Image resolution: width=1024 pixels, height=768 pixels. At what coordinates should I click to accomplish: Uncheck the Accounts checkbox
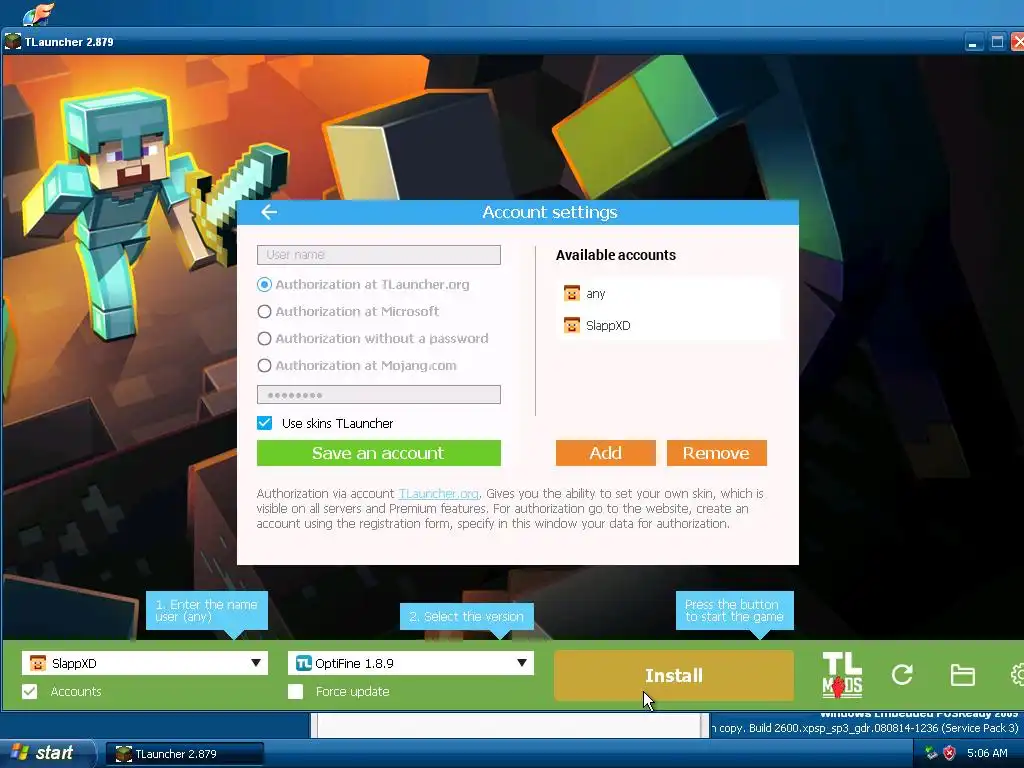[x=29, y=692]
